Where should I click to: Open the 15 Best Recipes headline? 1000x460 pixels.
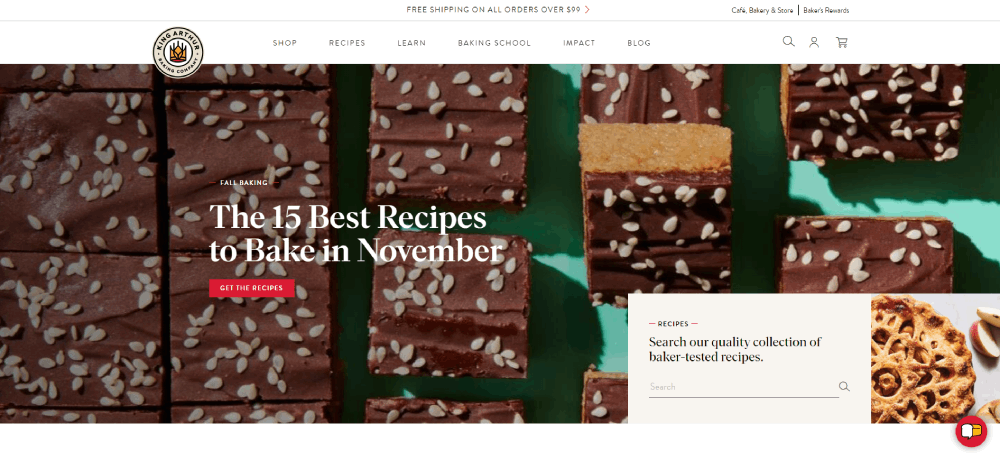point(355,234)
